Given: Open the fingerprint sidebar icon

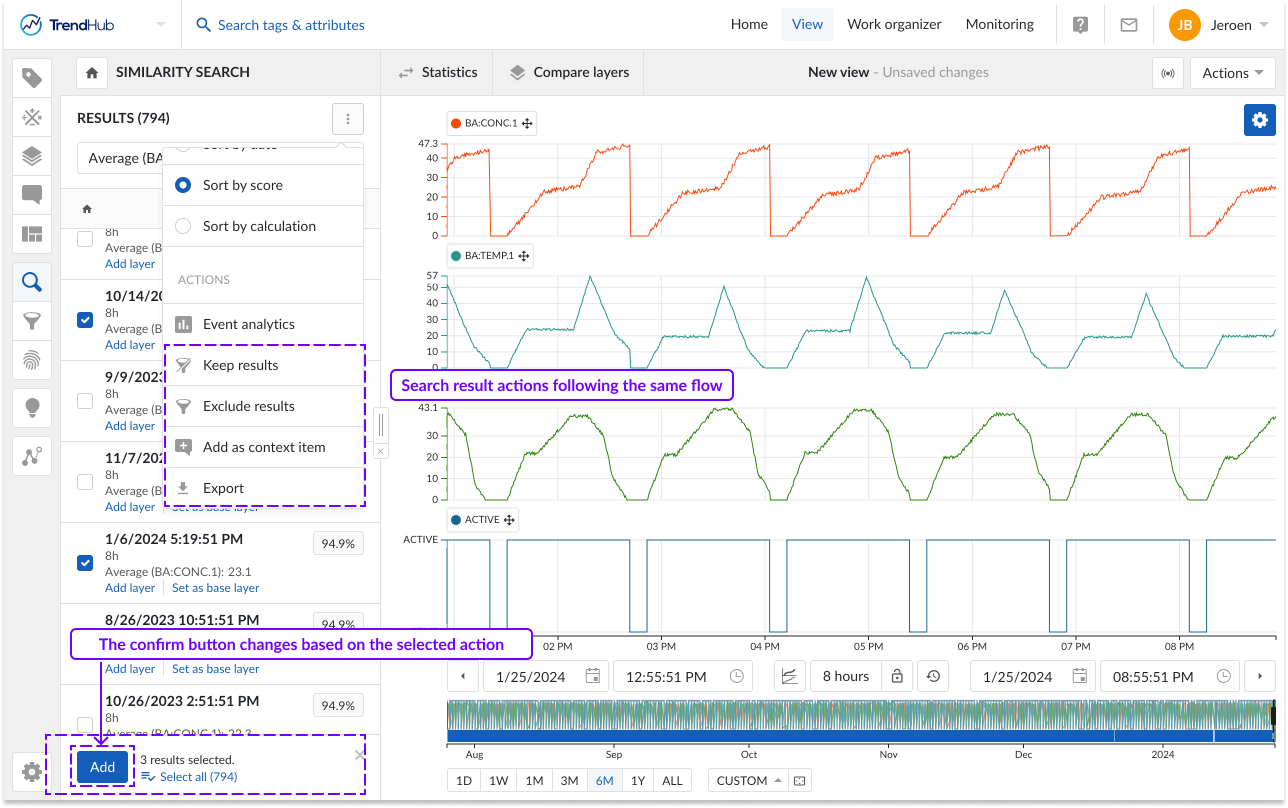Looking at the screenshot, I should (x=32, y=360).
